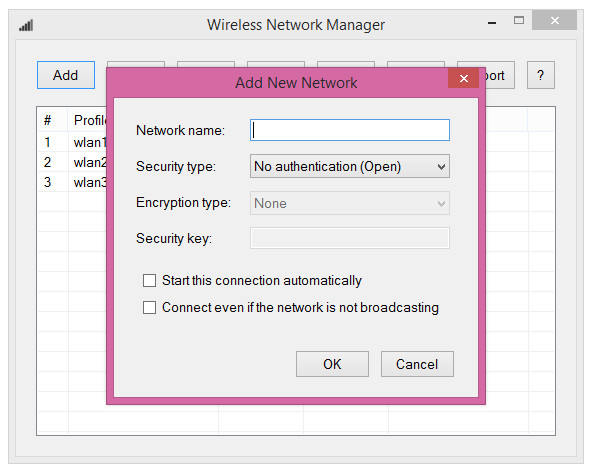Image resolution: width=594 pixels, height=474 pixels.
Task: Maximize the Wireless Network Manager window
Action: pos(519,20)
